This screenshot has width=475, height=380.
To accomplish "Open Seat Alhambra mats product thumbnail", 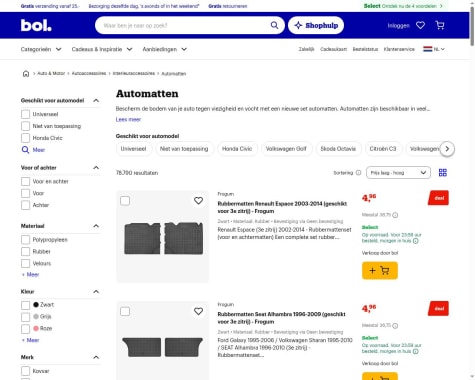I will [163, 341].
